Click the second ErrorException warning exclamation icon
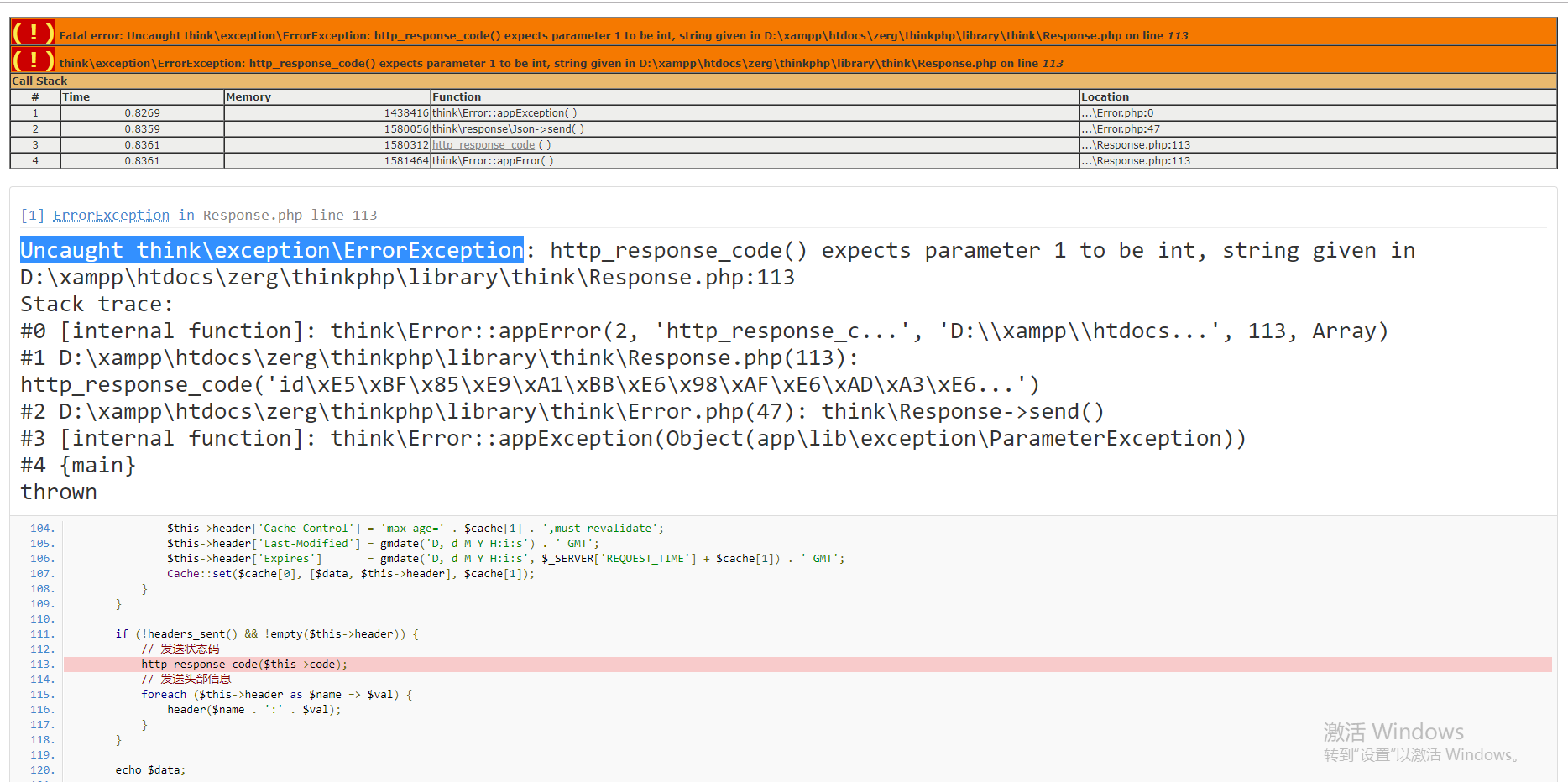Image resolution: width=1568 pixels, height=782 pixels. [34, 60]
